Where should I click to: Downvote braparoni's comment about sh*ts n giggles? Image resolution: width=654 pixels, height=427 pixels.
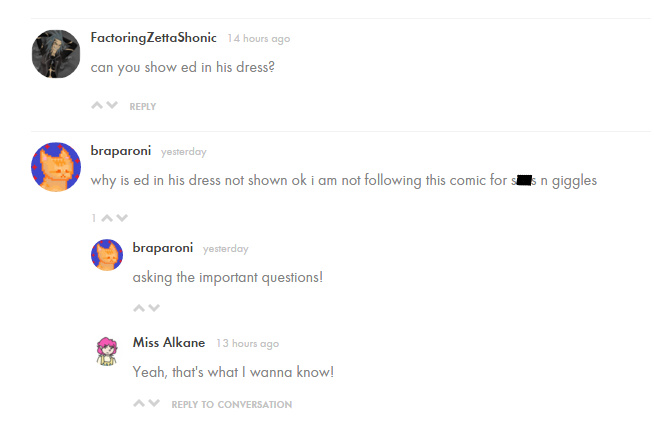(122, 217)
